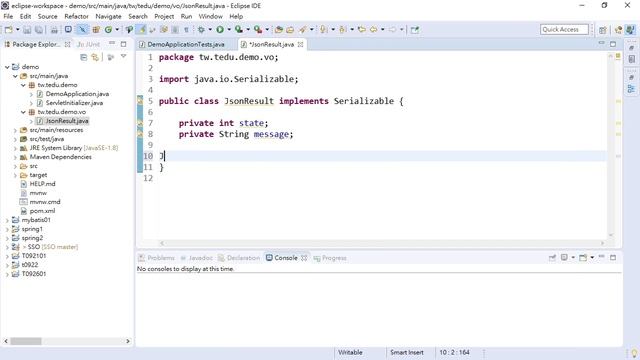Click the External Tools run icon
Viewport: 640px width, 360px height.
[258, 29]
